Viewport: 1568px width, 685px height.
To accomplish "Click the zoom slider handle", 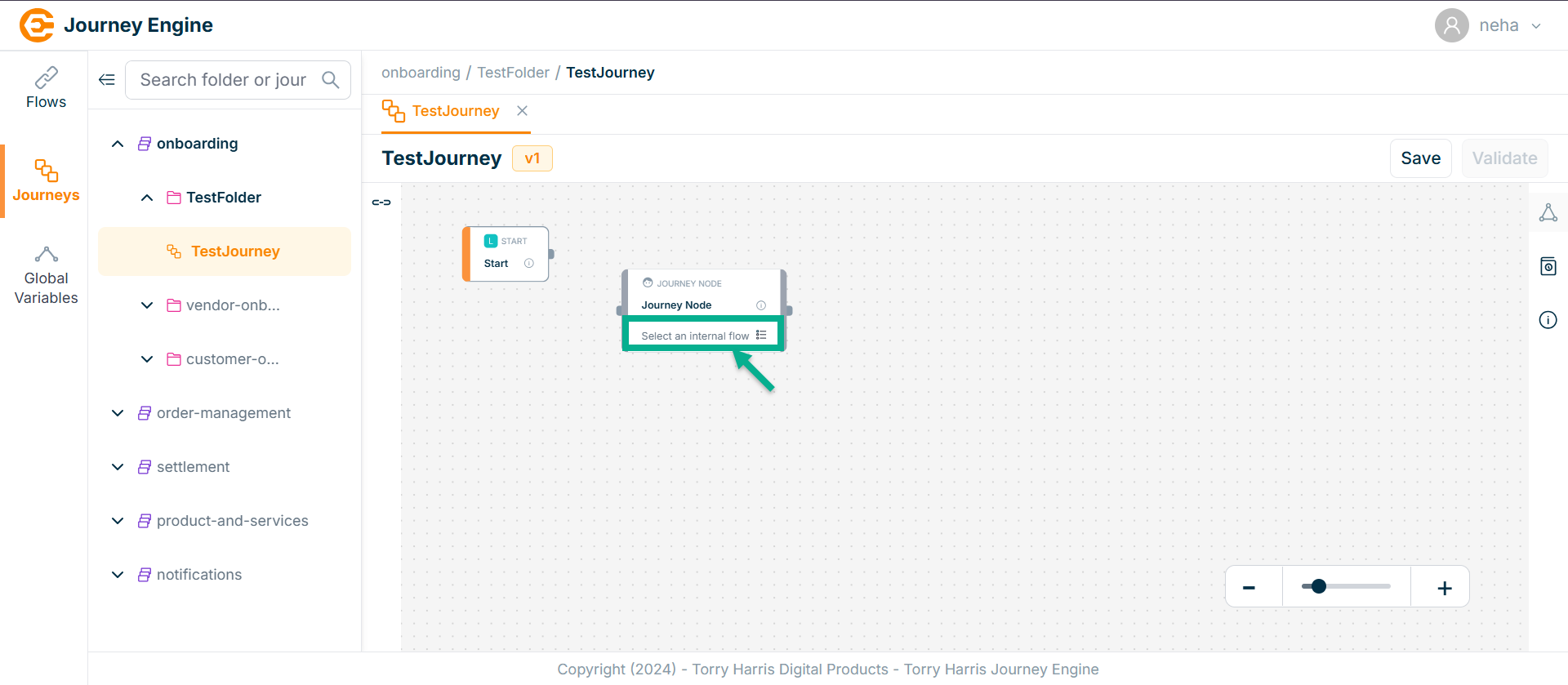I will (1319, 586).
